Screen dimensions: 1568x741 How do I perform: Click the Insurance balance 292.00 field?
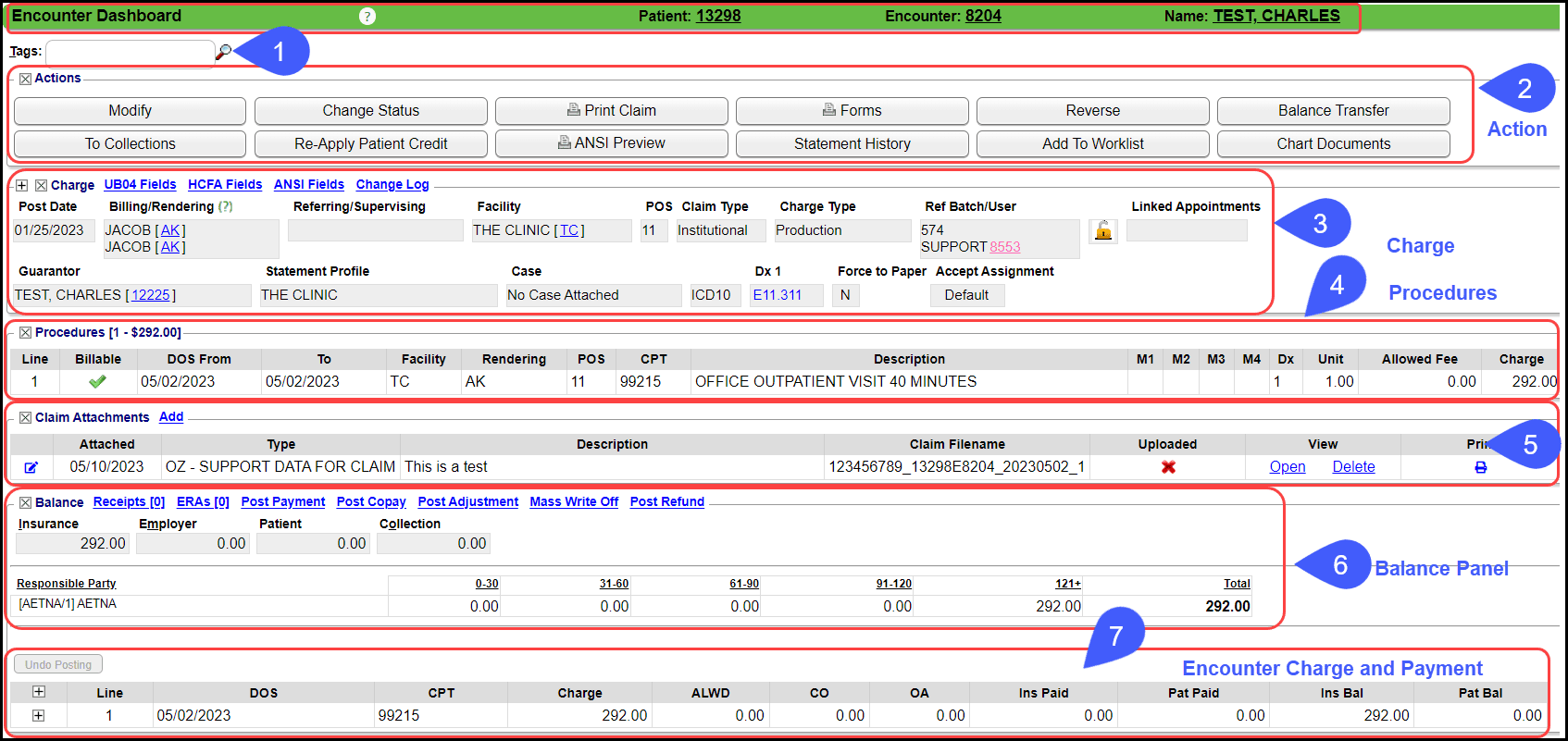[x=72, y=544]
